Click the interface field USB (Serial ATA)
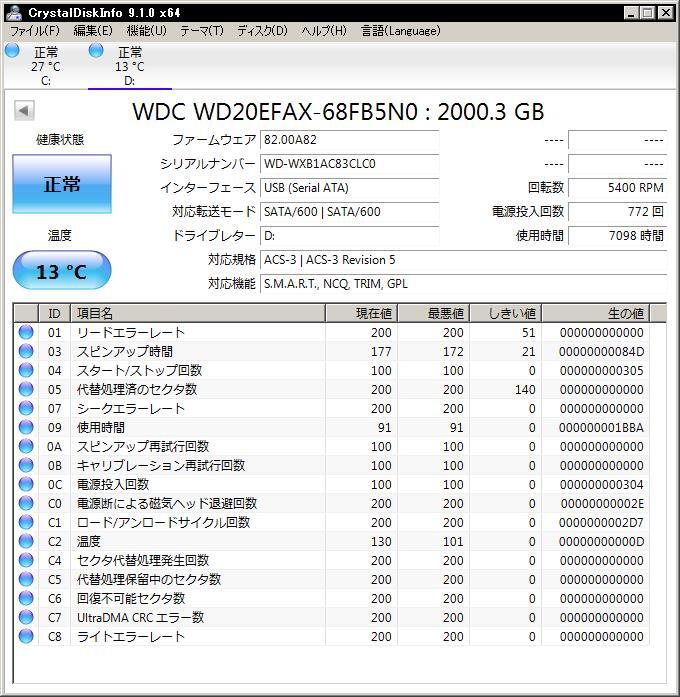Viewport: 680px width, 697px height. [349, 188]
